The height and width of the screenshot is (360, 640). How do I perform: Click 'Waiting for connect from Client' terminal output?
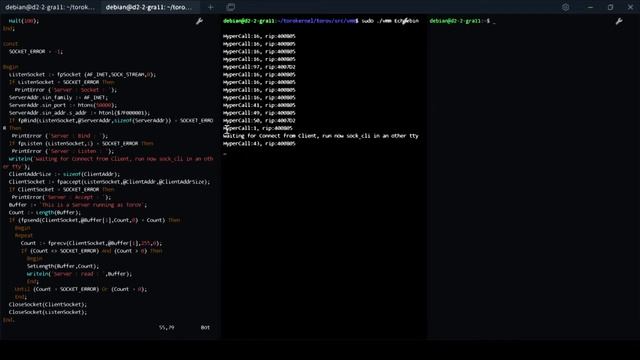click(x=321, y=136)
